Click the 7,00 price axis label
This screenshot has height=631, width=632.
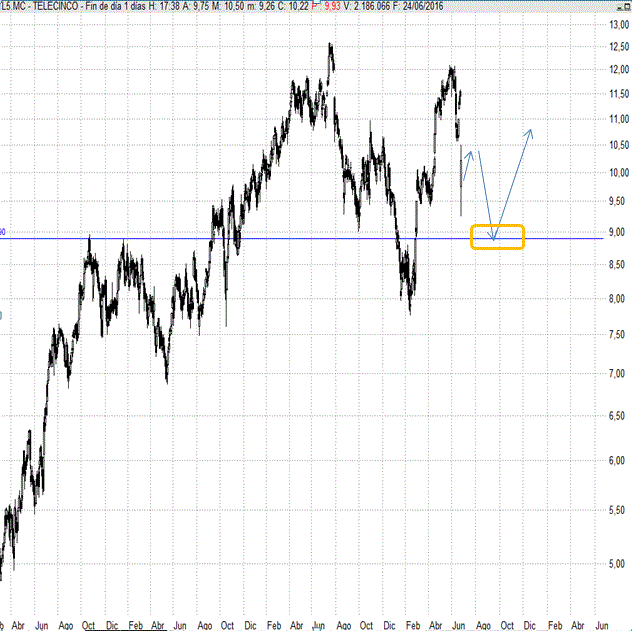click(x=617, y=374)
